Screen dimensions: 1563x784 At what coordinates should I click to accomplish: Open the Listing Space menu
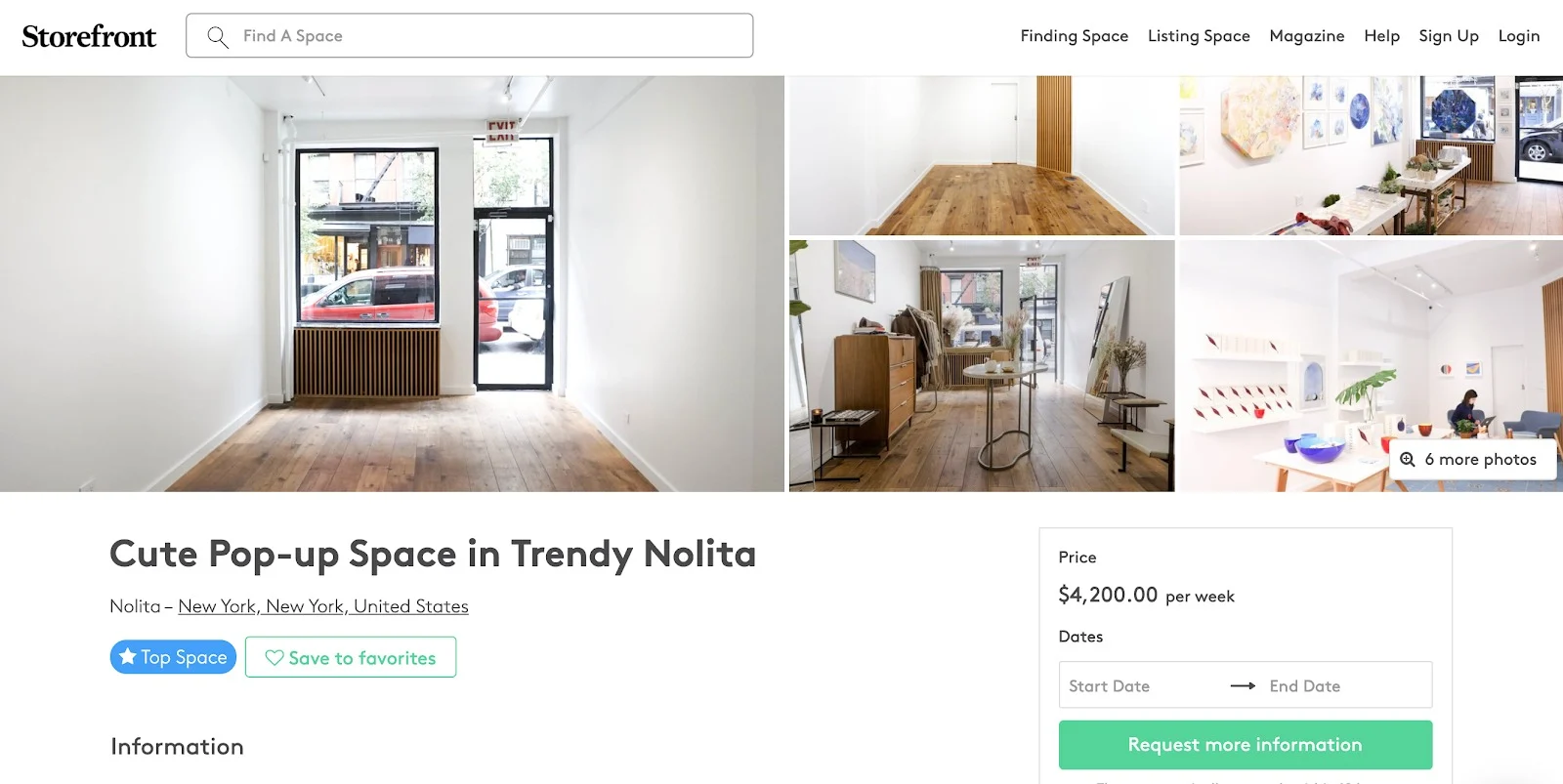1199,36
